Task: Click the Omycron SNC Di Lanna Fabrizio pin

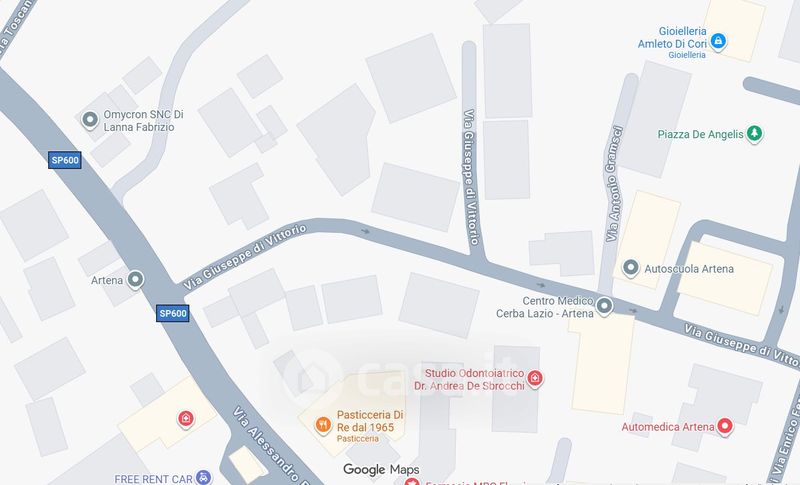Action: point(90,120)
